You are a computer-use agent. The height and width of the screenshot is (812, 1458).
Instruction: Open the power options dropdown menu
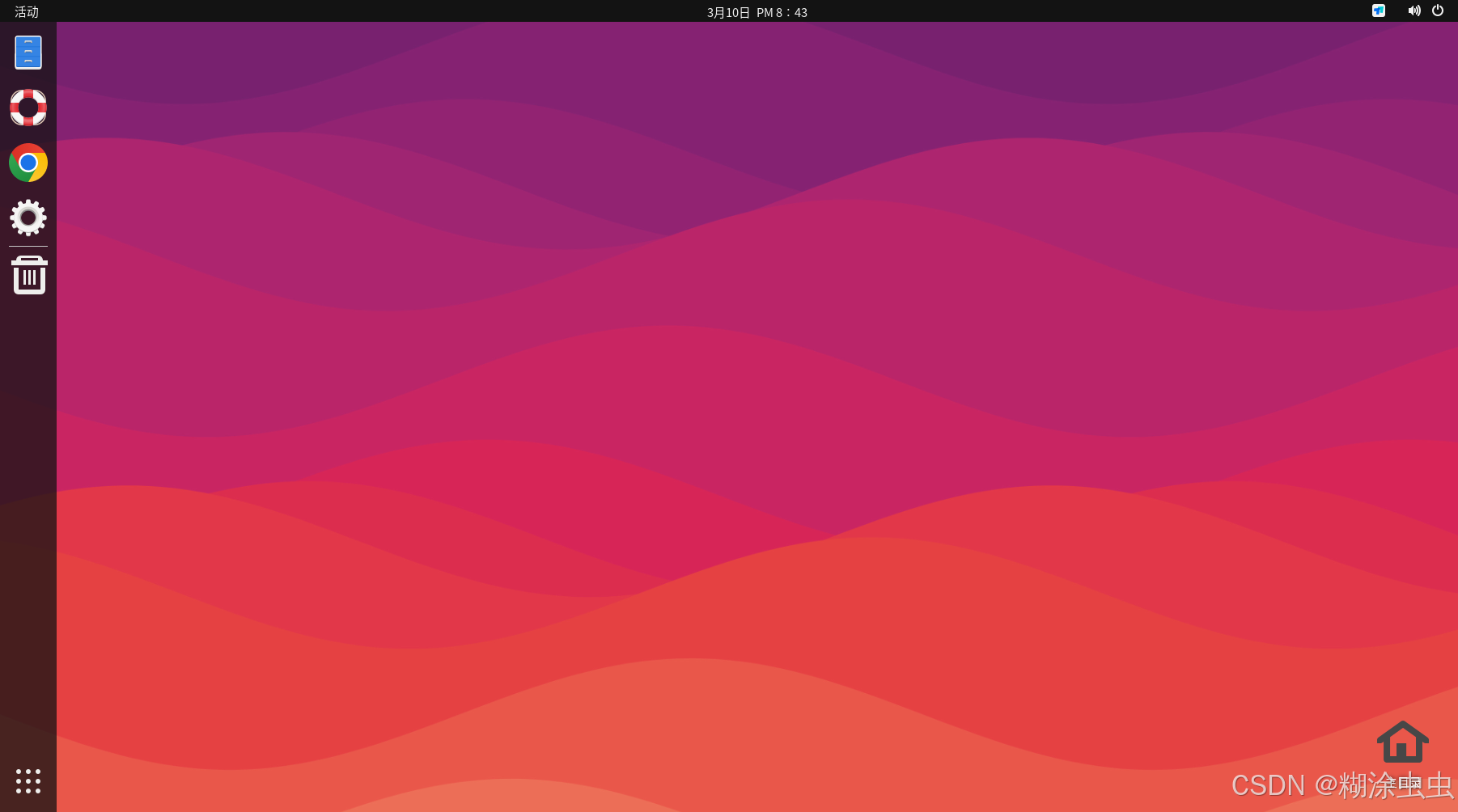pos(1438,11)
